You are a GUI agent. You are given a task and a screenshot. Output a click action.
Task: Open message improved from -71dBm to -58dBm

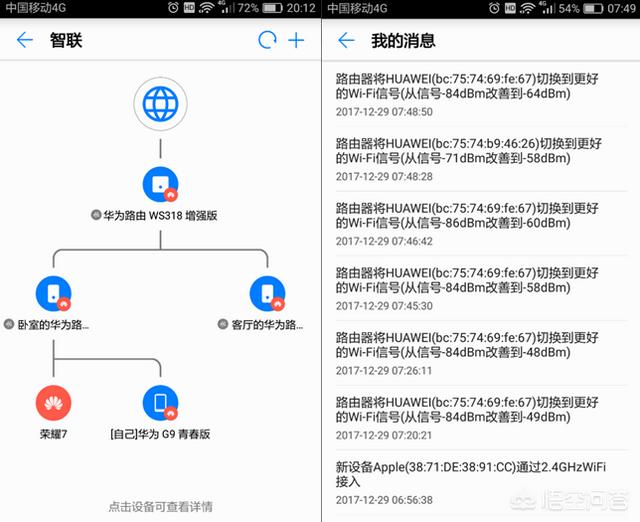481,159
